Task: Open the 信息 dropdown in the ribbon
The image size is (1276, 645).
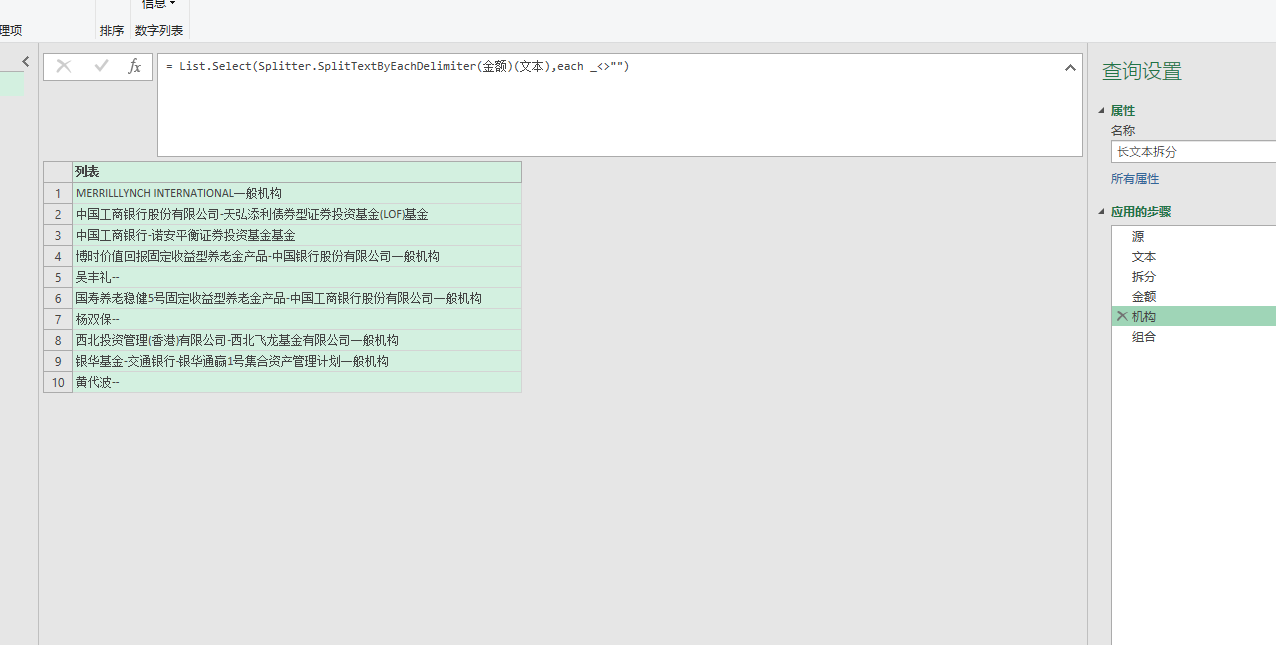Action: tap(158, 4)
